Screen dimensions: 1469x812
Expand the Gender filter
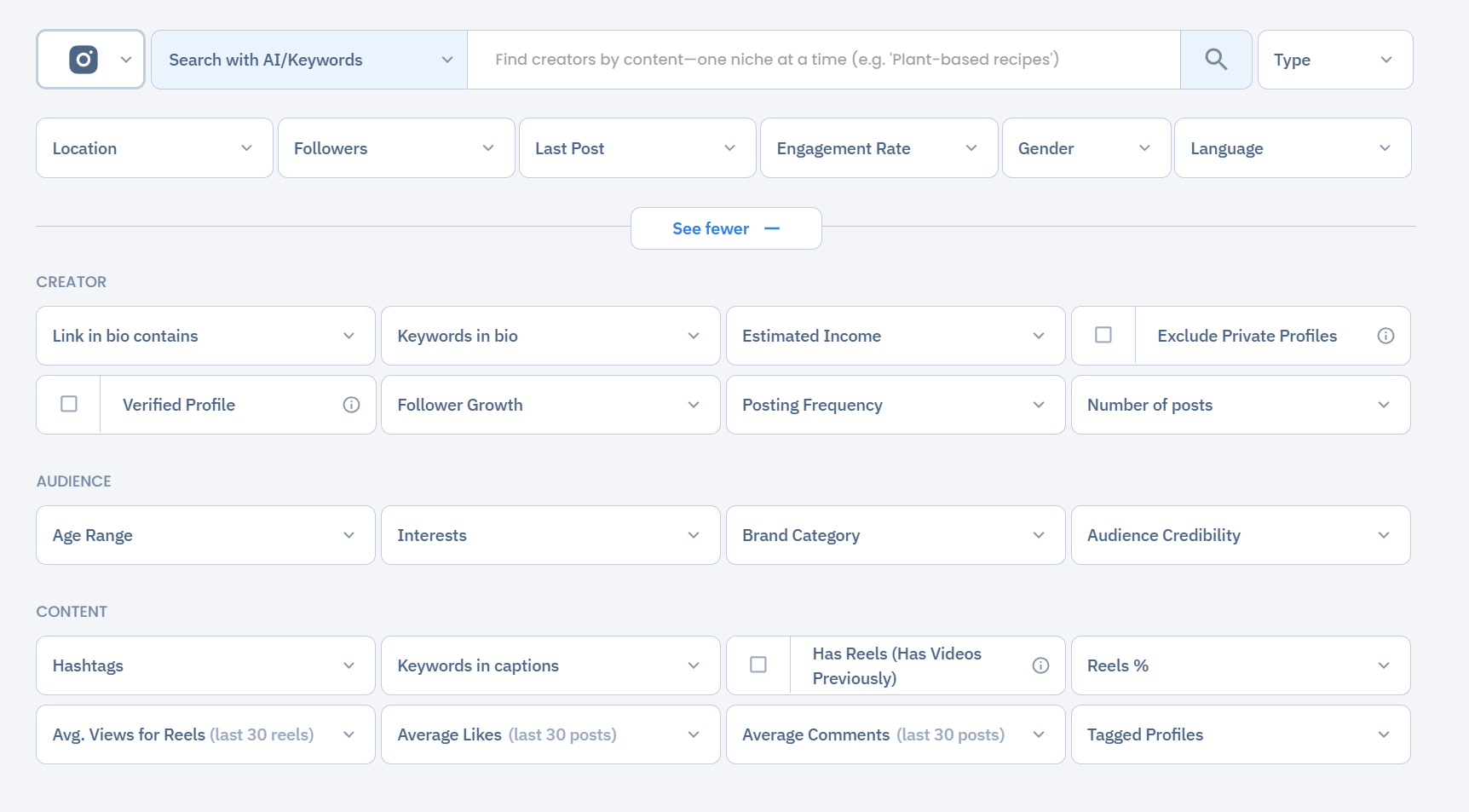pos(1086,148)
